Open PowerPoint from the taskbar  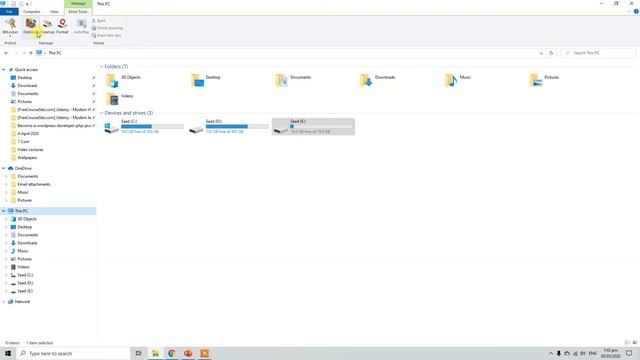(188, 353)
